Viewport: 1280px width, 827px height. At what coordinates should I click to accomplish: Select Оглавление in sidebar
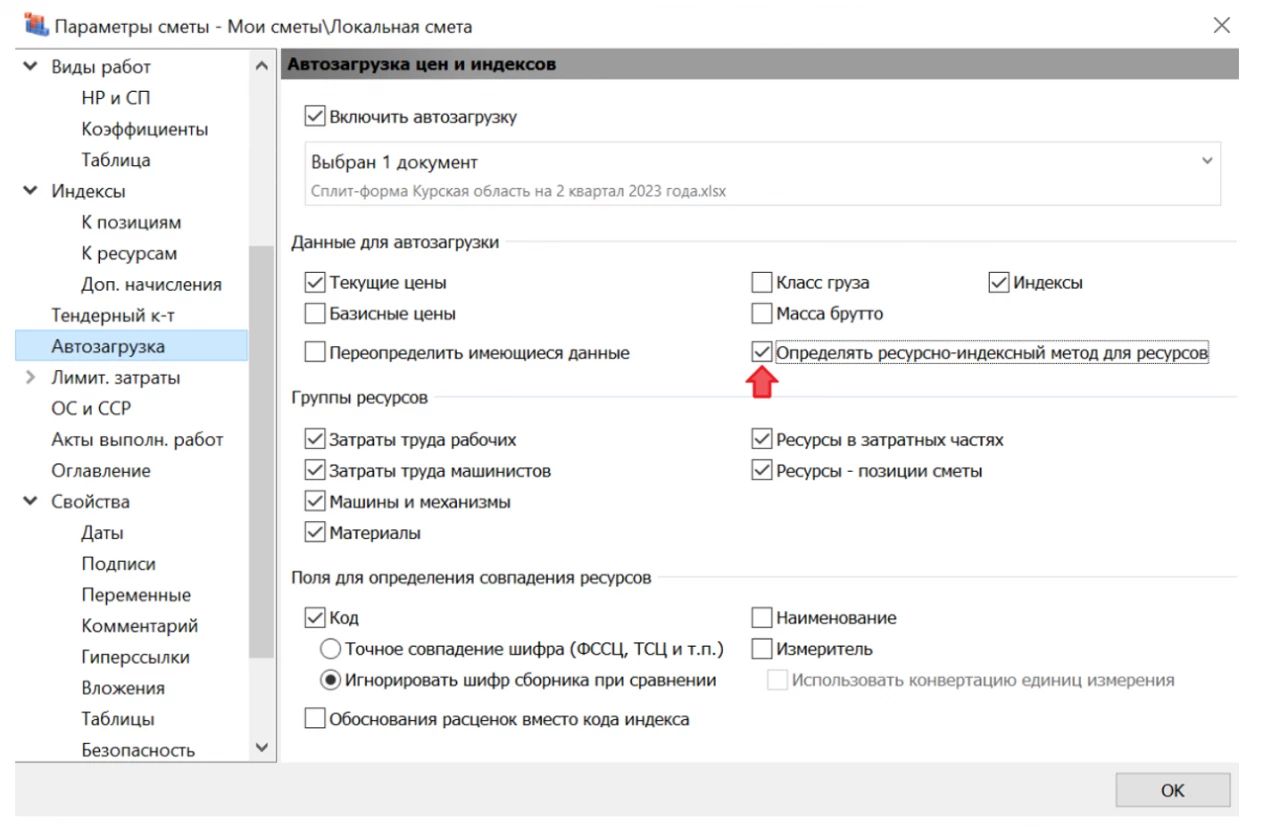click(101, 471)
